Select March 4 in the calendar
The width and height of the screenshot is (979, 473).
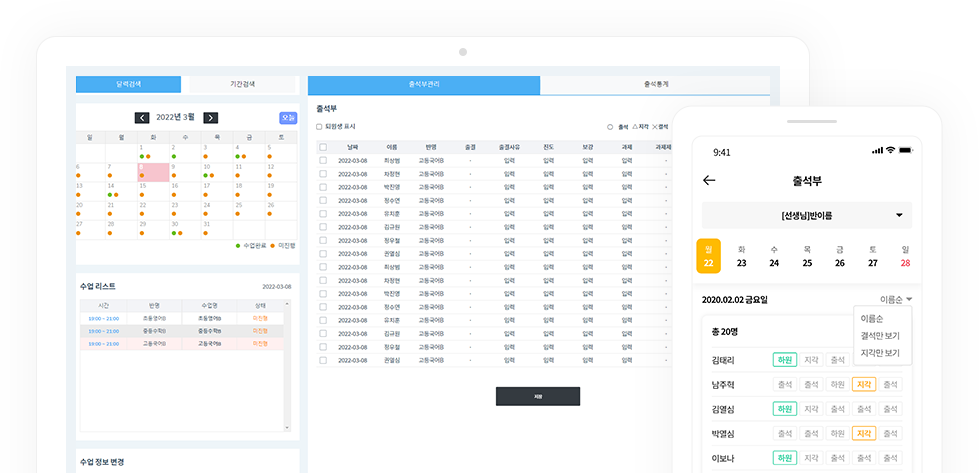coord(249,153)
